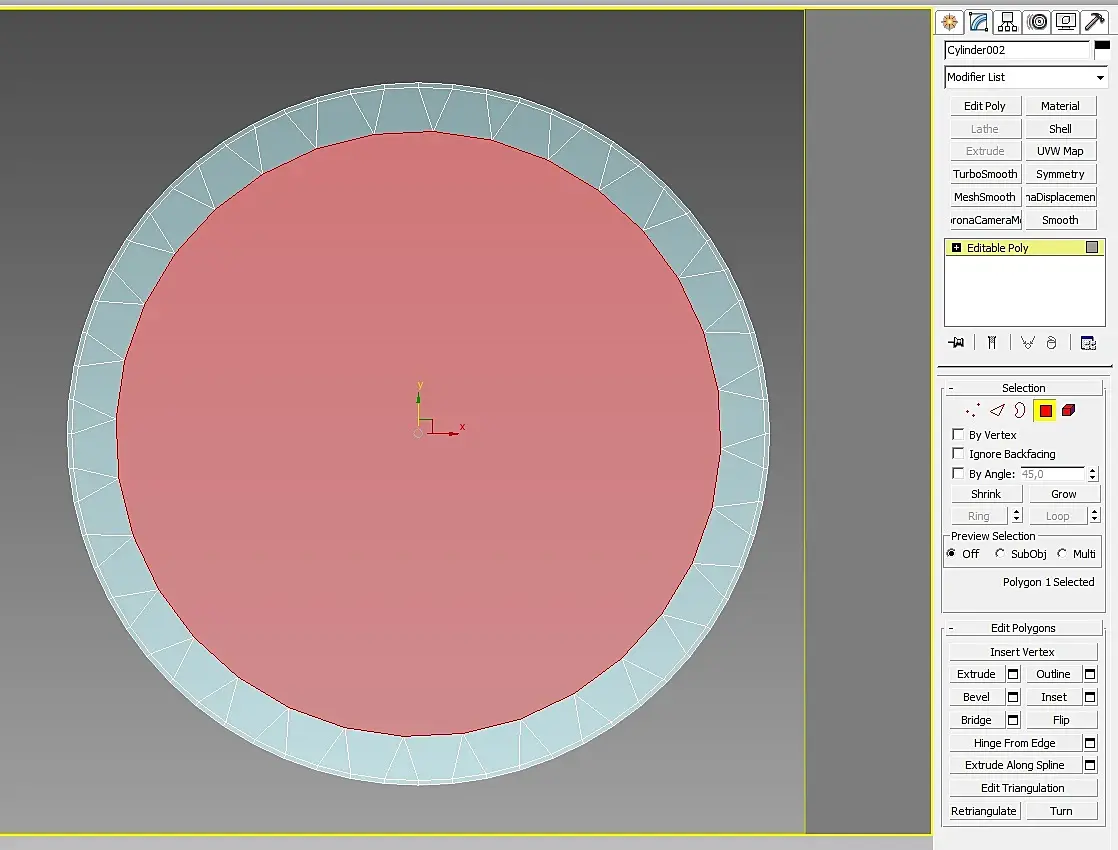Click Remove Modifier trash icon
Image resolution: width=1118 pixels, height=850 pixels.
pyautogui.click(x=1051, y=343)
